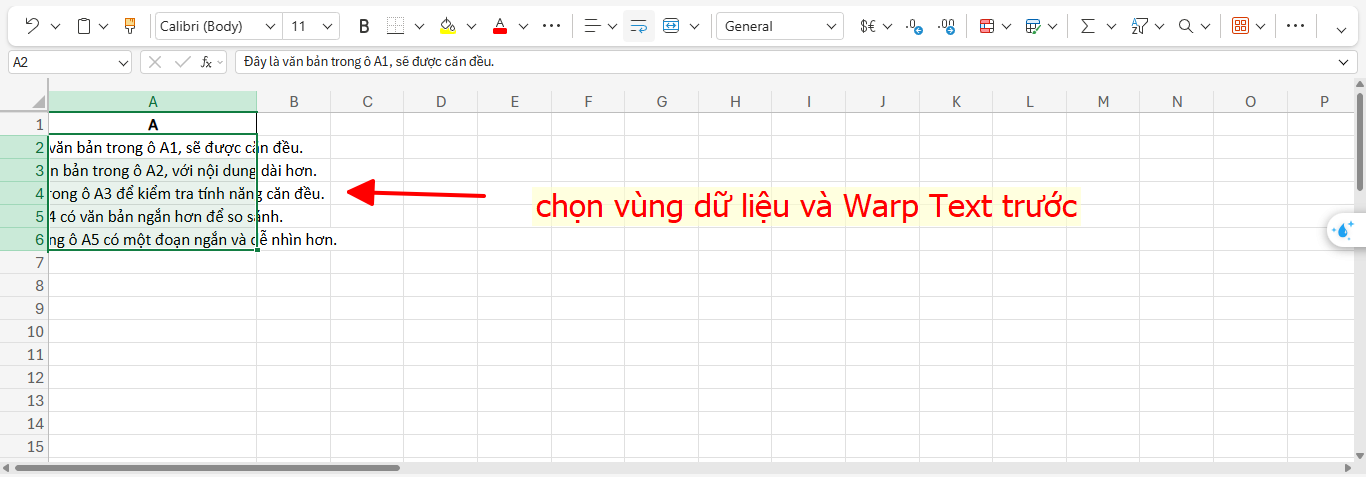Click the Decrease Decimal icon
The width and height of the screenshot is (1366, 477).
point(914,26)
